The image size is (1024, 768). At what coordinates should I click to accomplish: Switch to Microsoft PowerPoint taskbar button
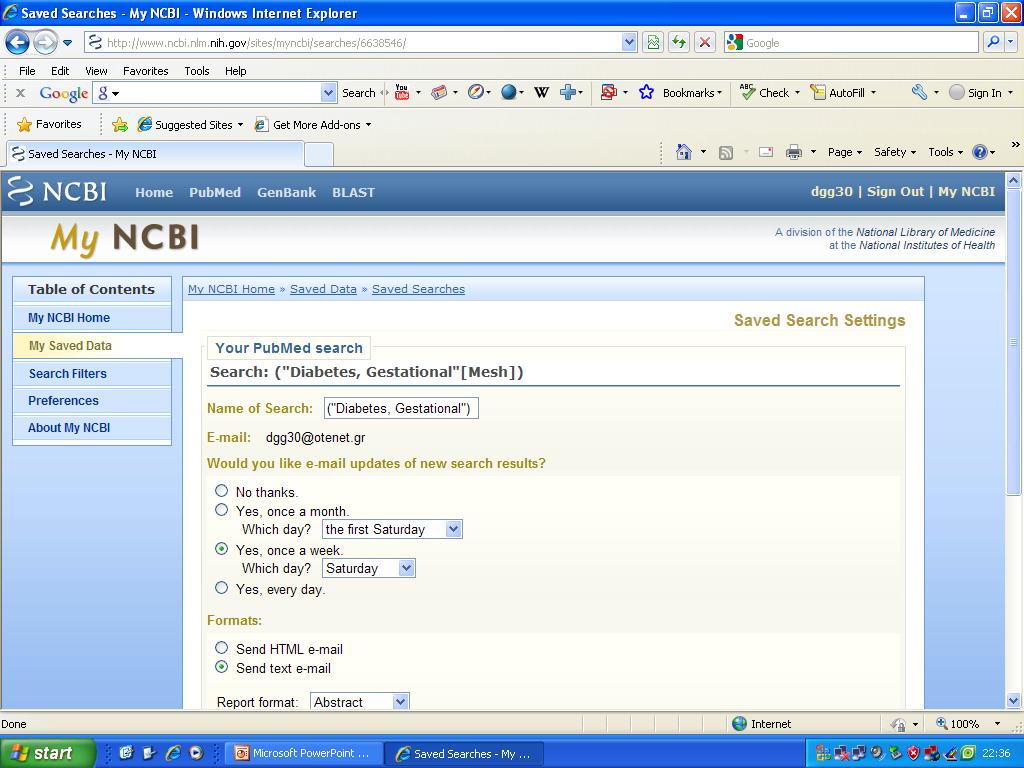pyautogui.click(x=302, y=753)
